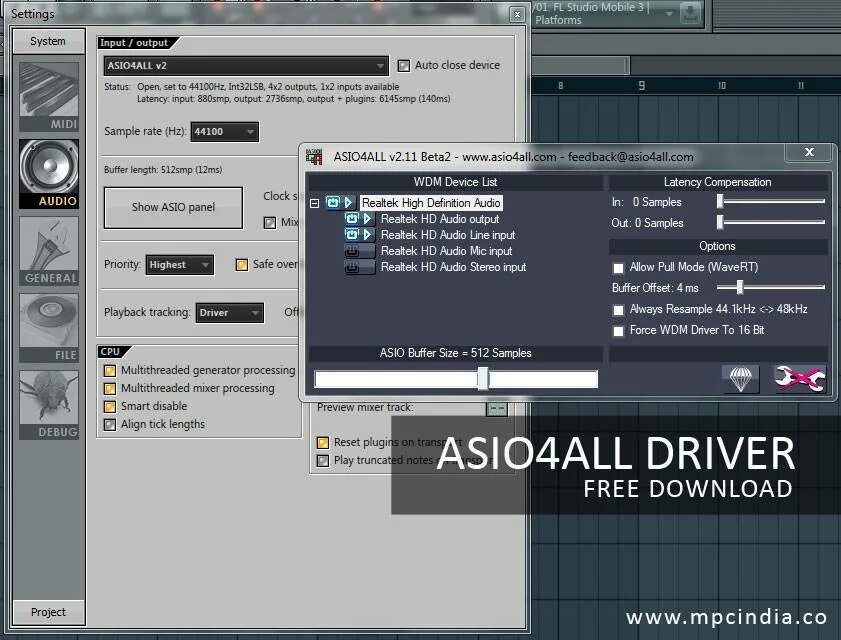Open the Priority Highest dropdown

(180, 265)
